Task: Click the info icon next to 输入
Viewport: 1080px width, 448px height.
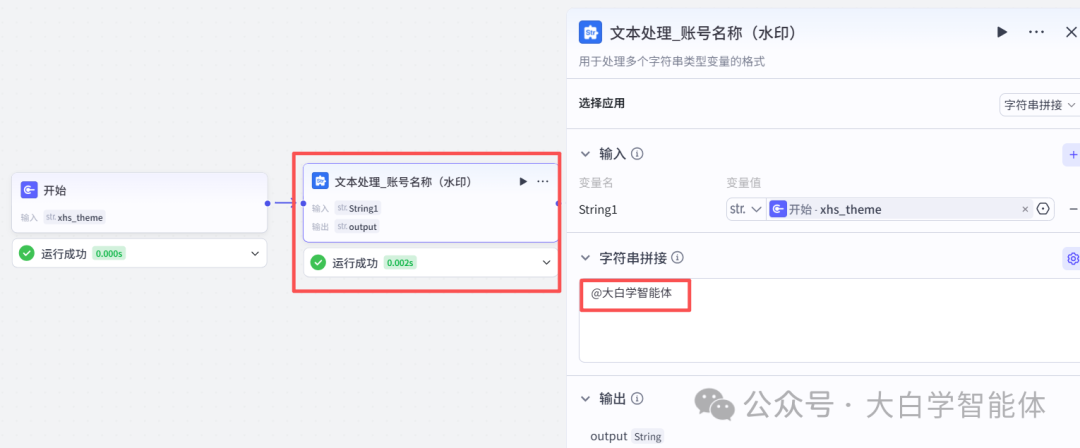Action: coord(637,154)
